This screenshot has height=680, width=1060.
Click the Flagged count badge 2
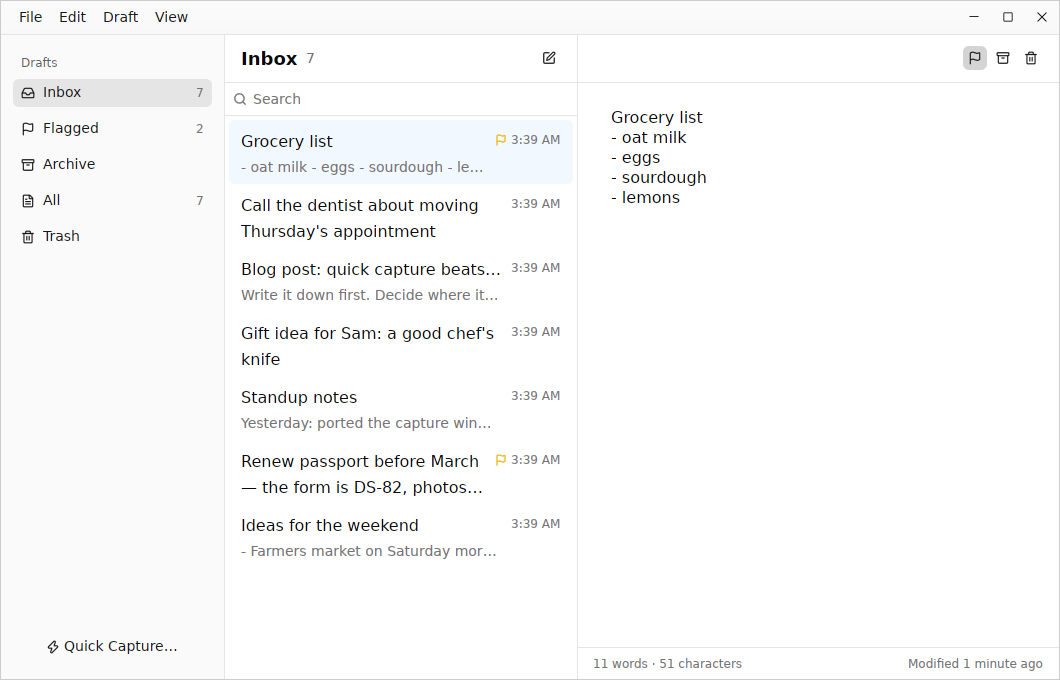[199, 128]
